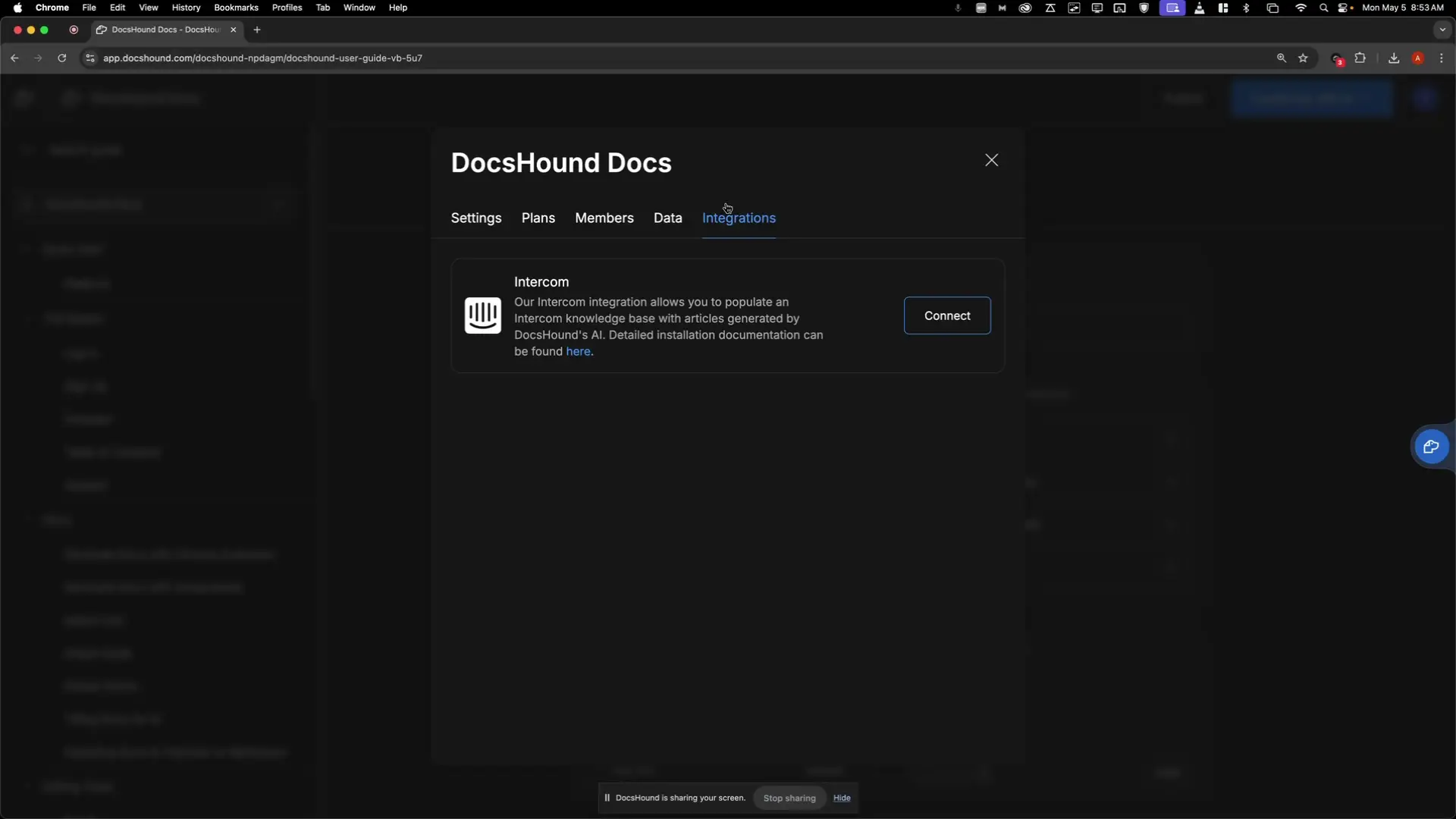This screenshot has height=819, width=1456.
Task: Click the screen recording indicator icon beside tab
Action: pyautogui.click(x=74, y=30)
